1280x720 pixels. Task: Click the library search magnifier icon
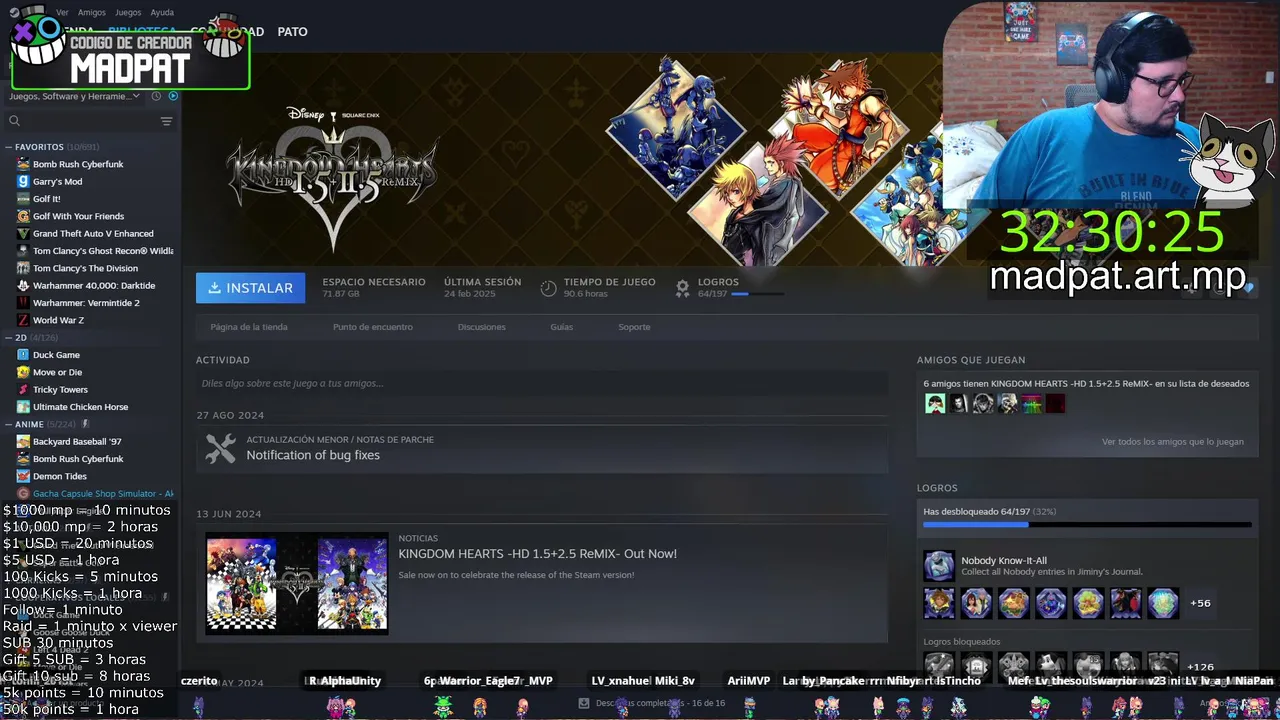pos(14,121)
